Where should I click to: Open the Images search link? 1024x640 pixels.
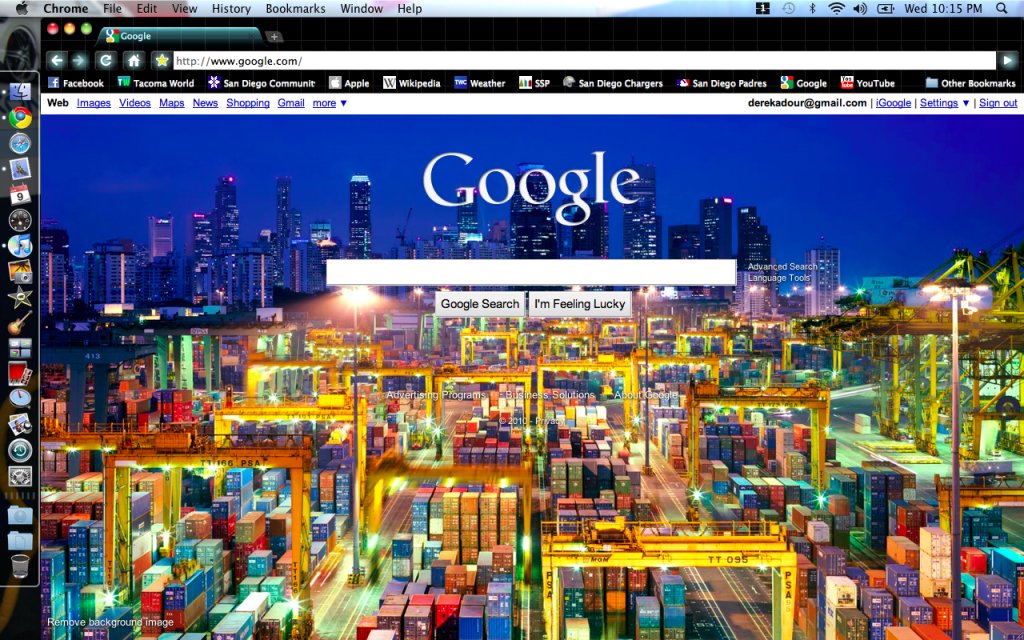(x=93, y=103)
